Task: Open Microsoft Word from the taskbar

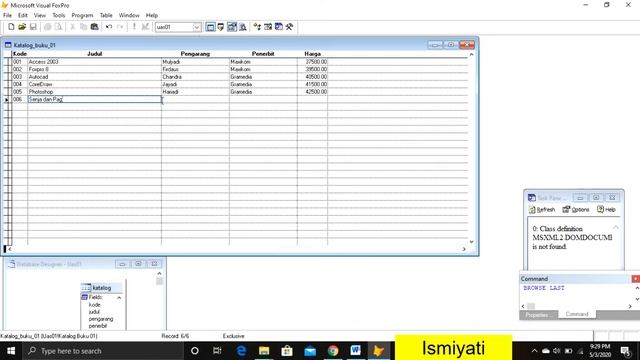Action: [356, 351]
